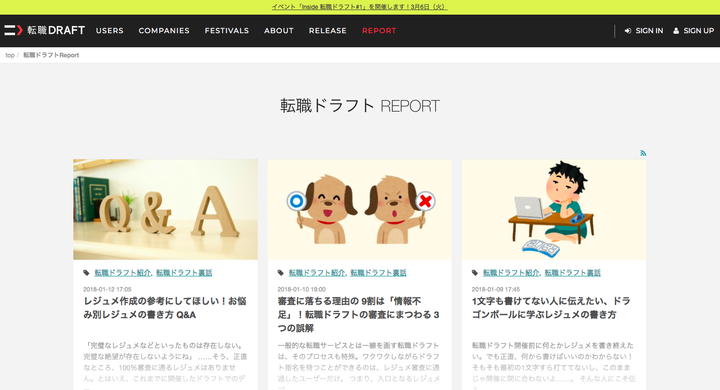Open the RSS feed icon
This screenshot has width=720, height=390.
tap(643, 153)
